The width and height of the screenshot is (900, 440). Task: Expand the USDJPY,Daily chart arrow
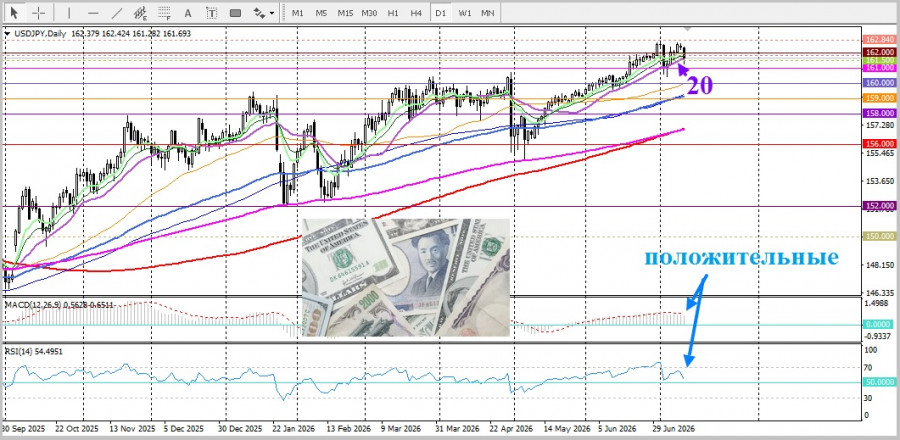7,34
